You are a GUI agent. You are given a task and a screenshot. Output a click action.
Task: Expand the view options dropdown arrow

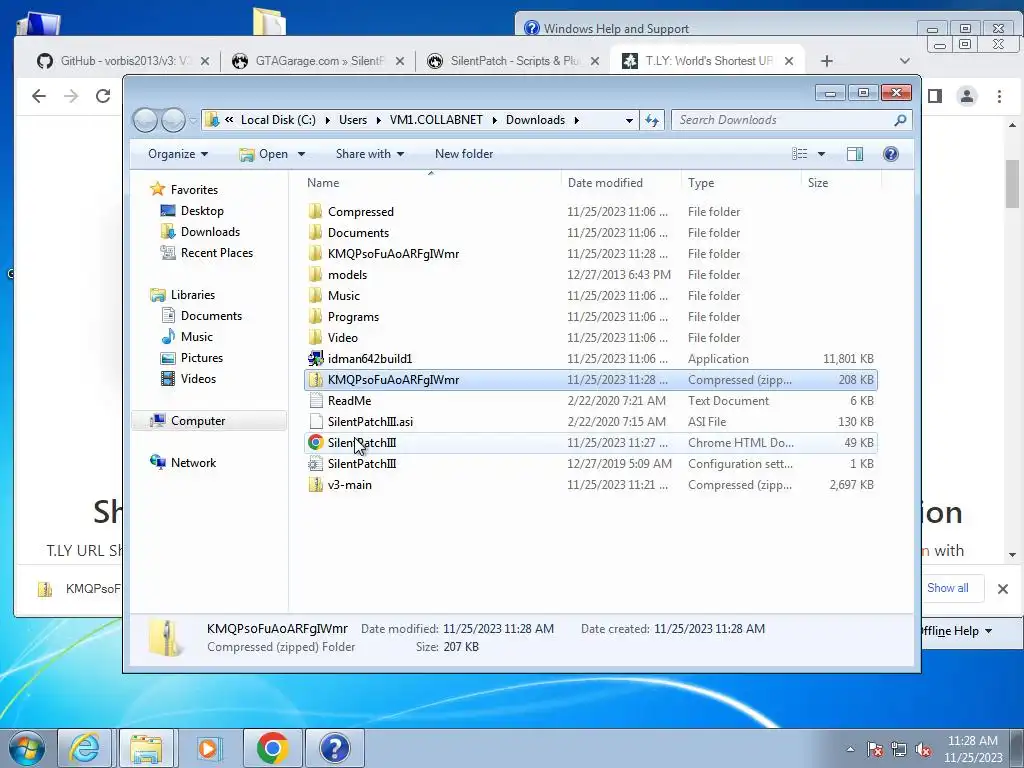pos(822,154)
